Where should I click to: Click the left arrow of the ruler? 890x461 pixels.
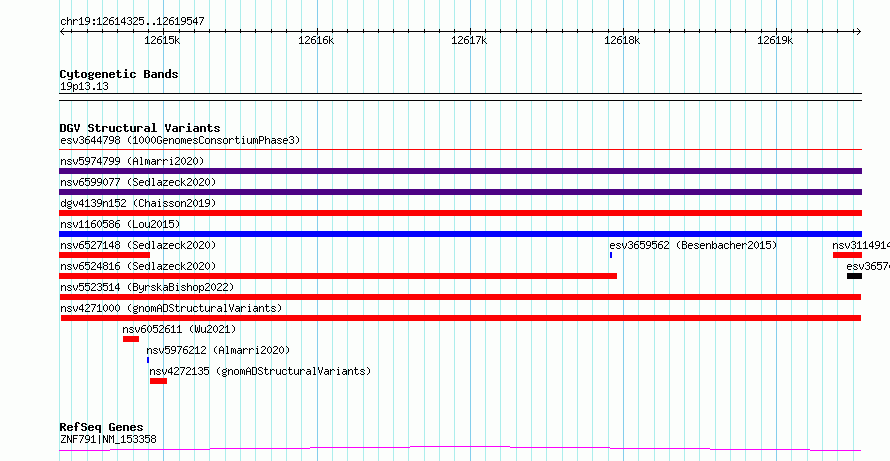tap(63, 32)
